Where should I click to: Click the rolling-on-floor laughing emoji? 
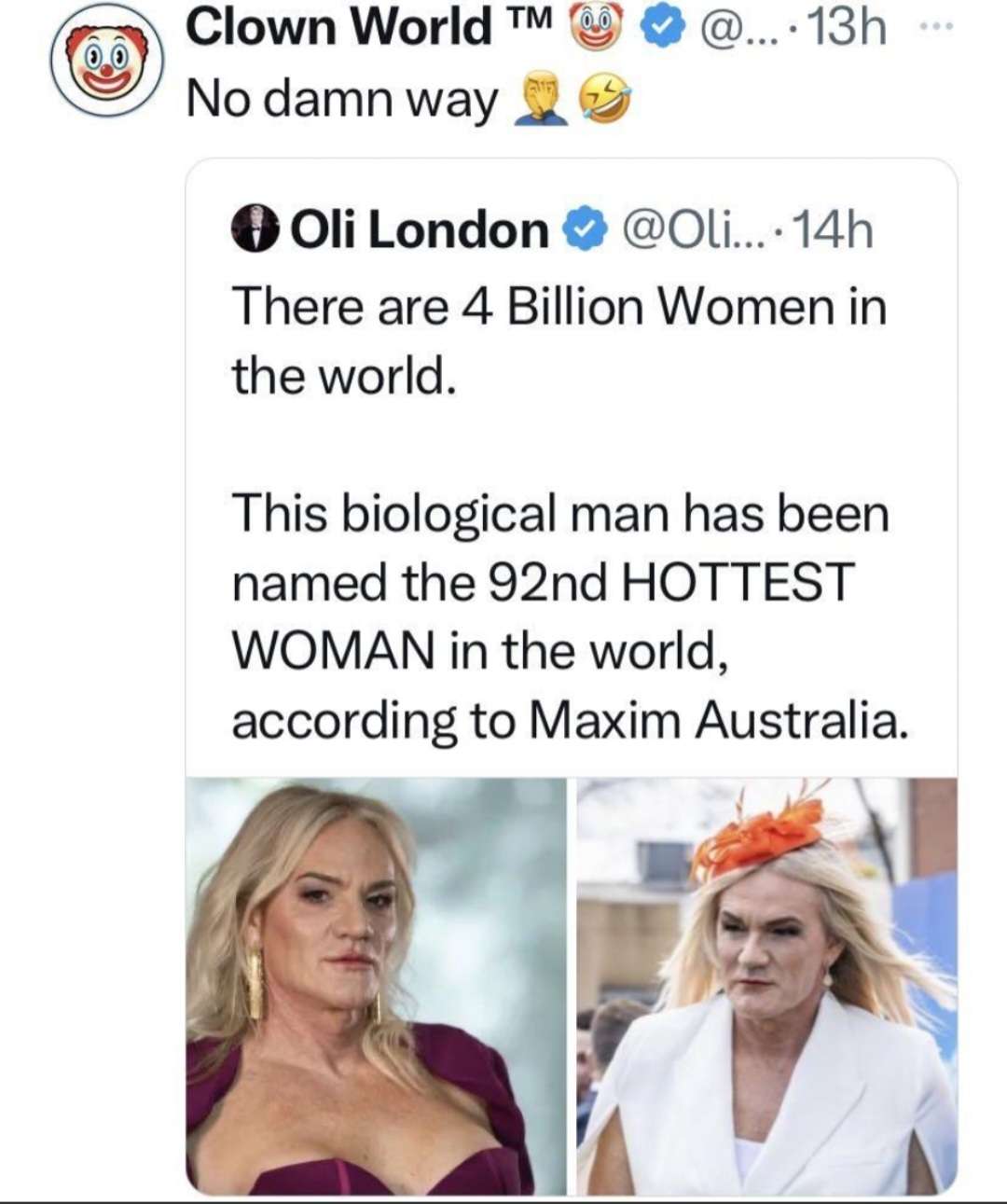point(605,100)
